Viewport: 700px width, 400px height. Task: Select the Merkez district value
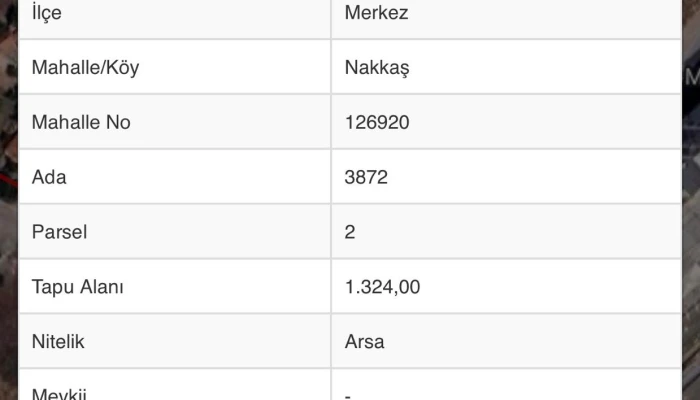pyautogui.click(x=375, y=14)
